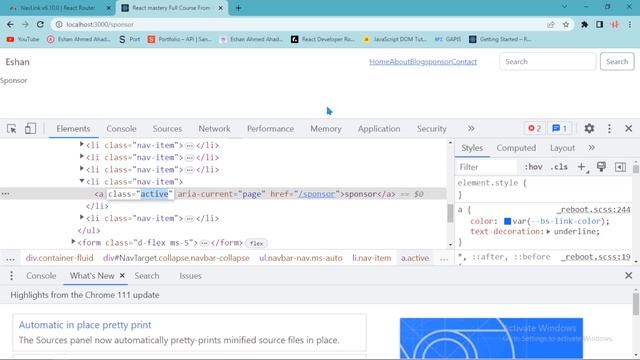Open drawer three-dot menu beside Console
Image resolution: width=640 pixels, height=360 pixels.
tap(11, 276)
